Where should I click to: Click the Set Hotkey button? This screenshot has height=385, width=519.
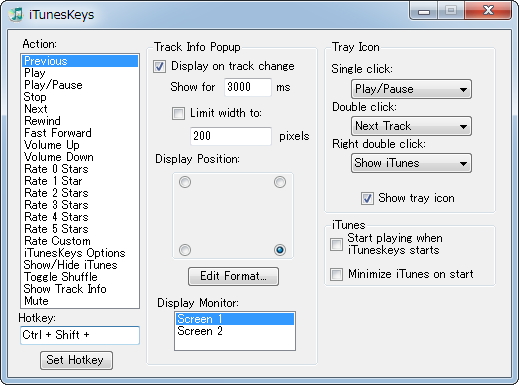[76, 360]
